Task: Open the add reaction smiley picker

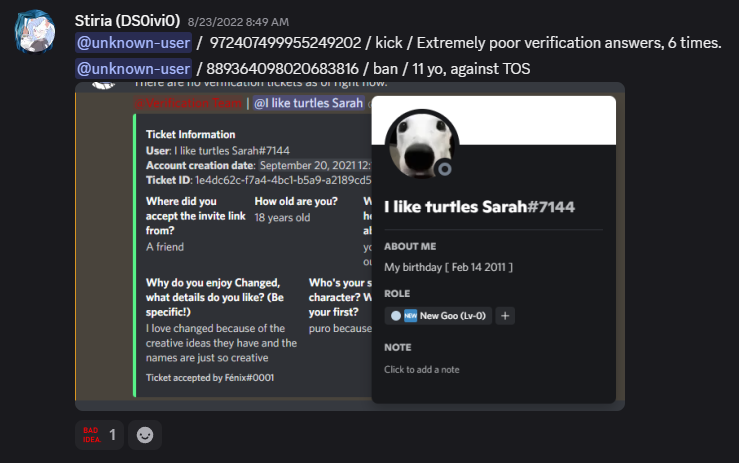Action: coord(145,435)
